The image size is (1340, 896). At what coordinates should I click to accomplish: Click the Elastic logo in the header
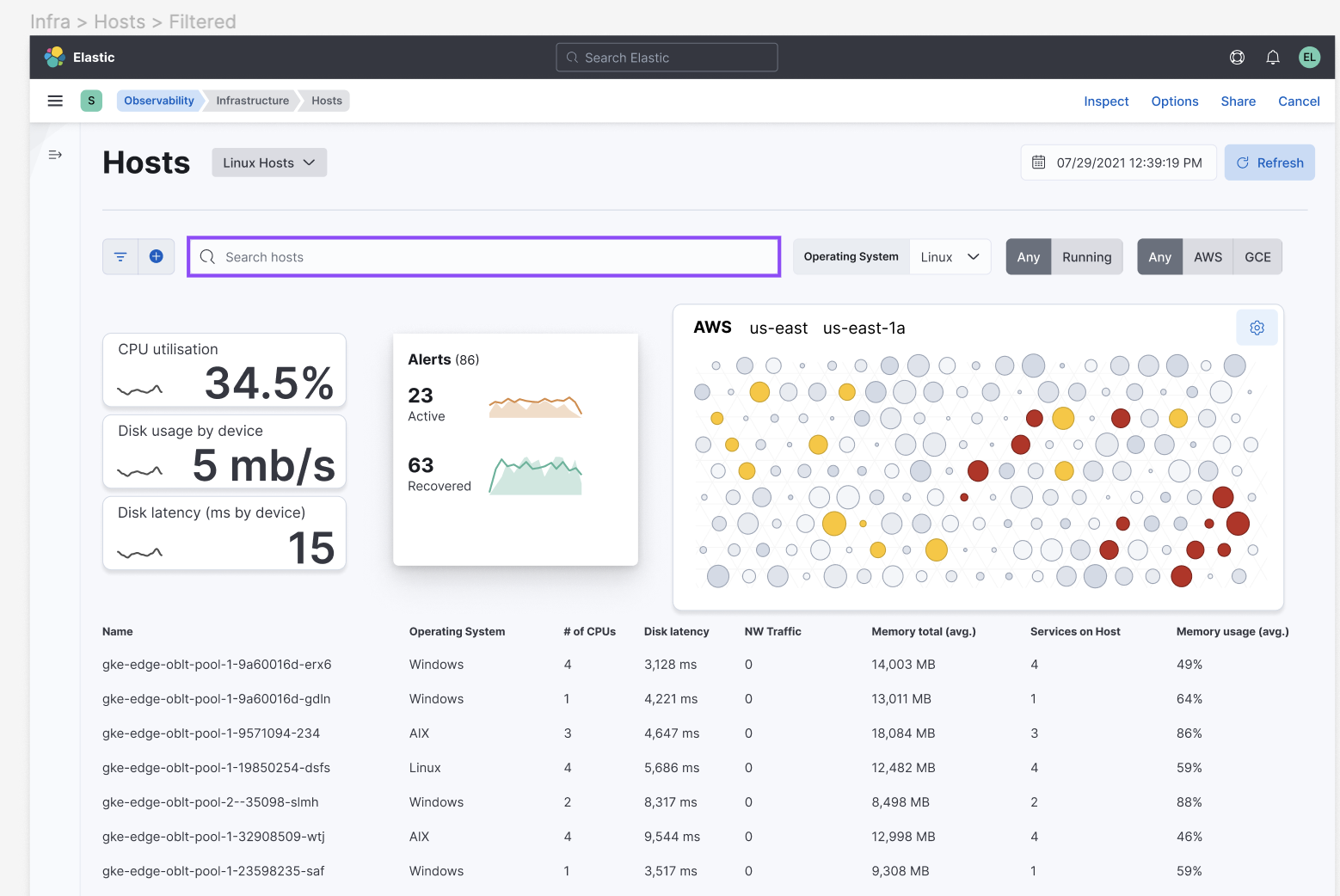point(54,57)
